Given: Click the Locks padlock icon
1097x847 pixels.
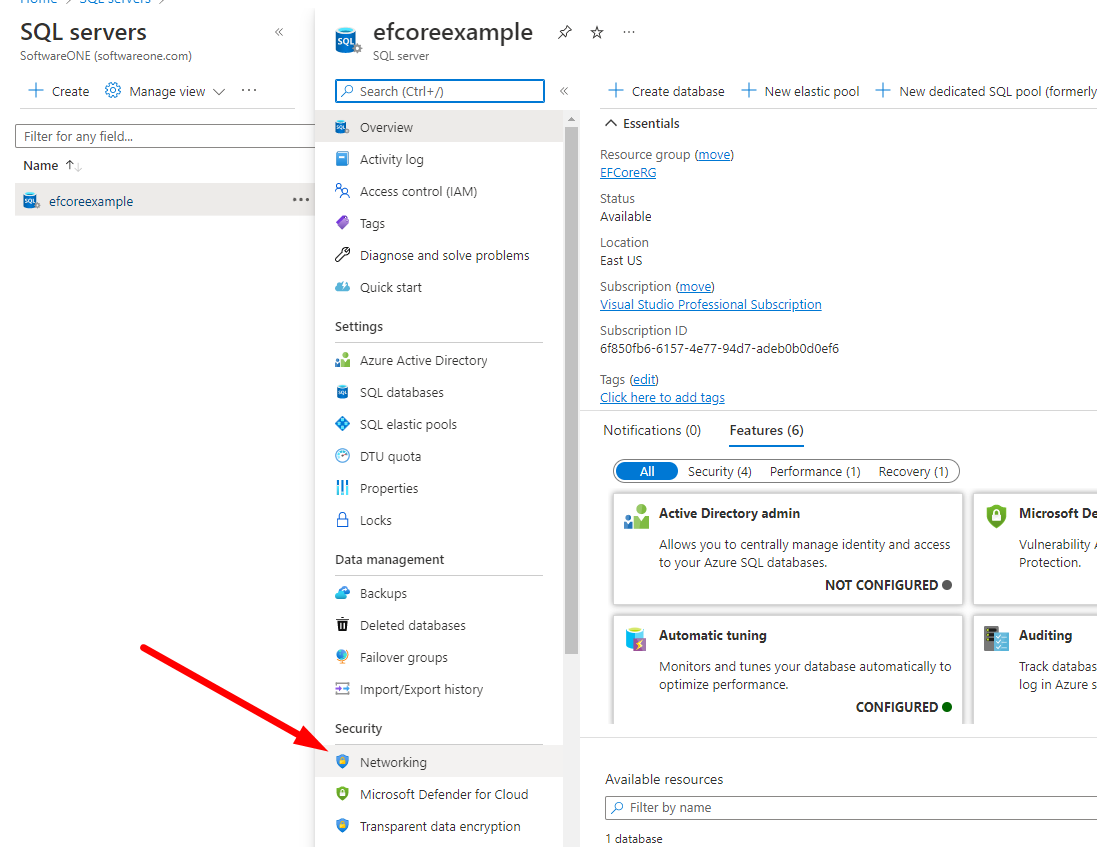Looking at the screenshot, I should [x=342, y=520].
